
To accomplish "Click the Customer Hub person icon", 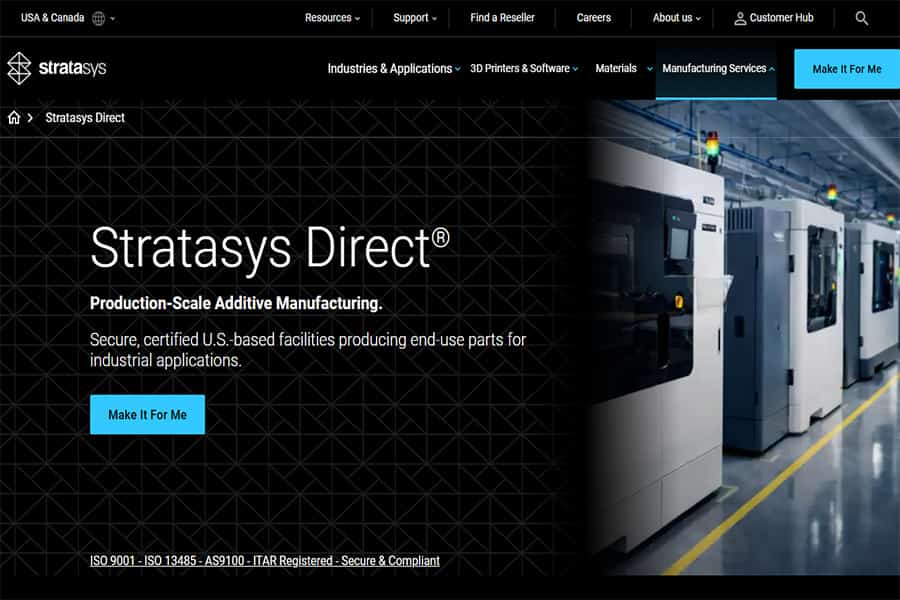I will click(740, 18).
